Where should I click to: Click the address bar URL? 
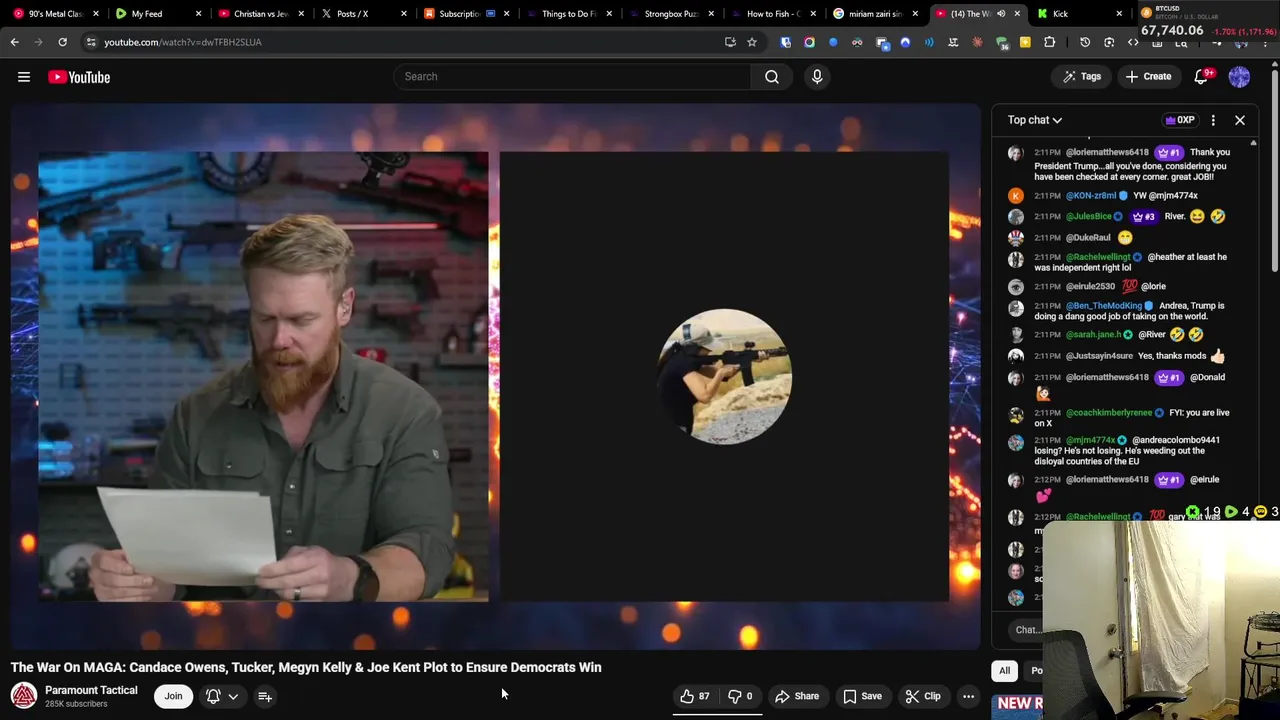(x=183, y=42)
